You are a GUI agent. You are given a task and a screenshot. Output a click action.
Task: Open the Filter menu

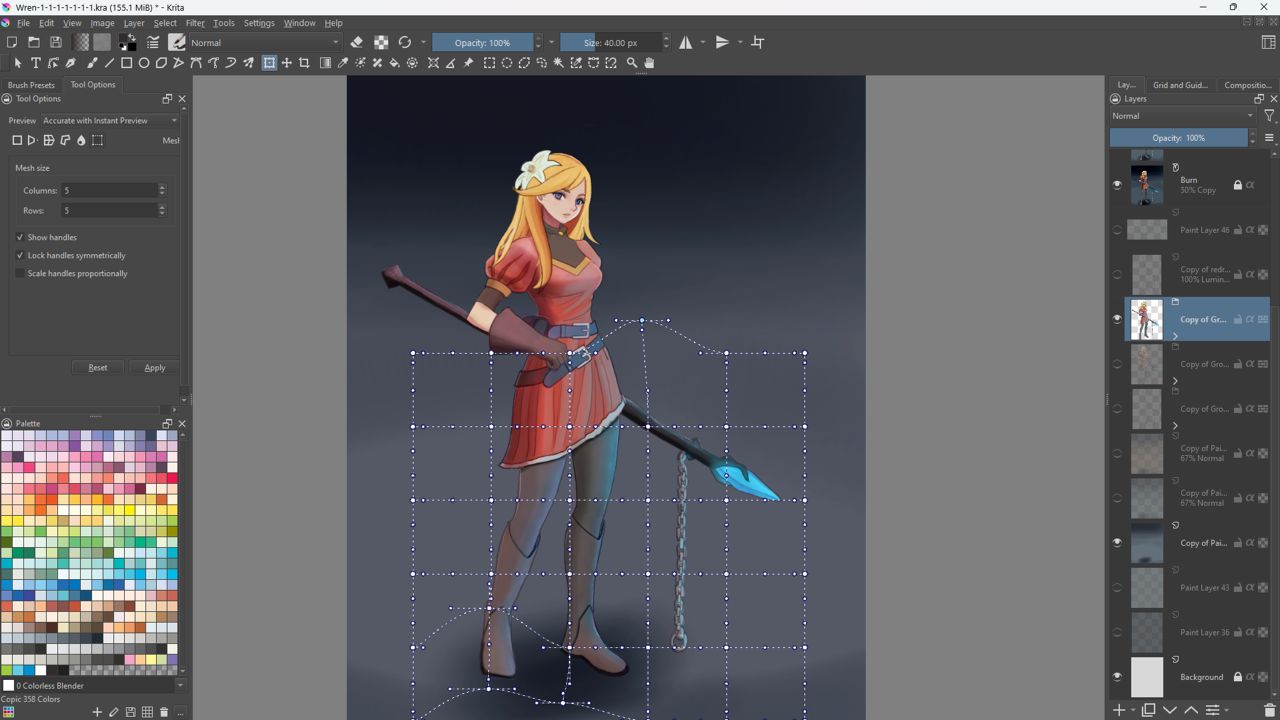(x=195, y=23)
